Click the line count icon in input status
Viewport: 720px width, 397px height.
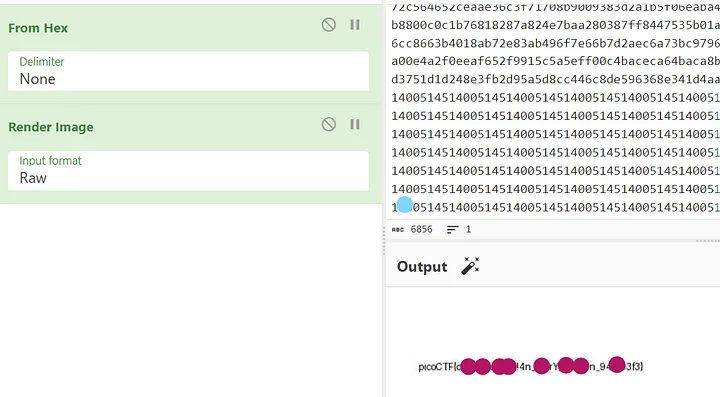pyautogui.click(x=452, y=229)
